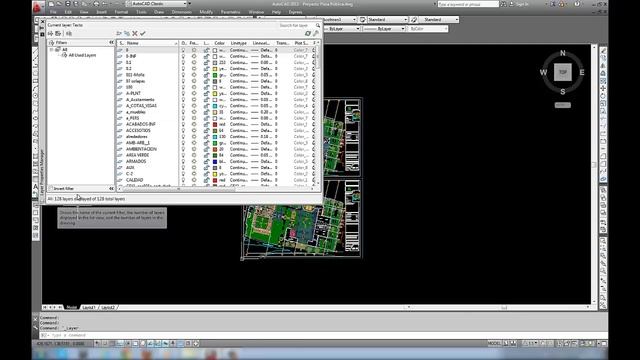Click the red X Delete Layer icon
This screenshot has width=640, height=360.
click(x=135, y=33)
